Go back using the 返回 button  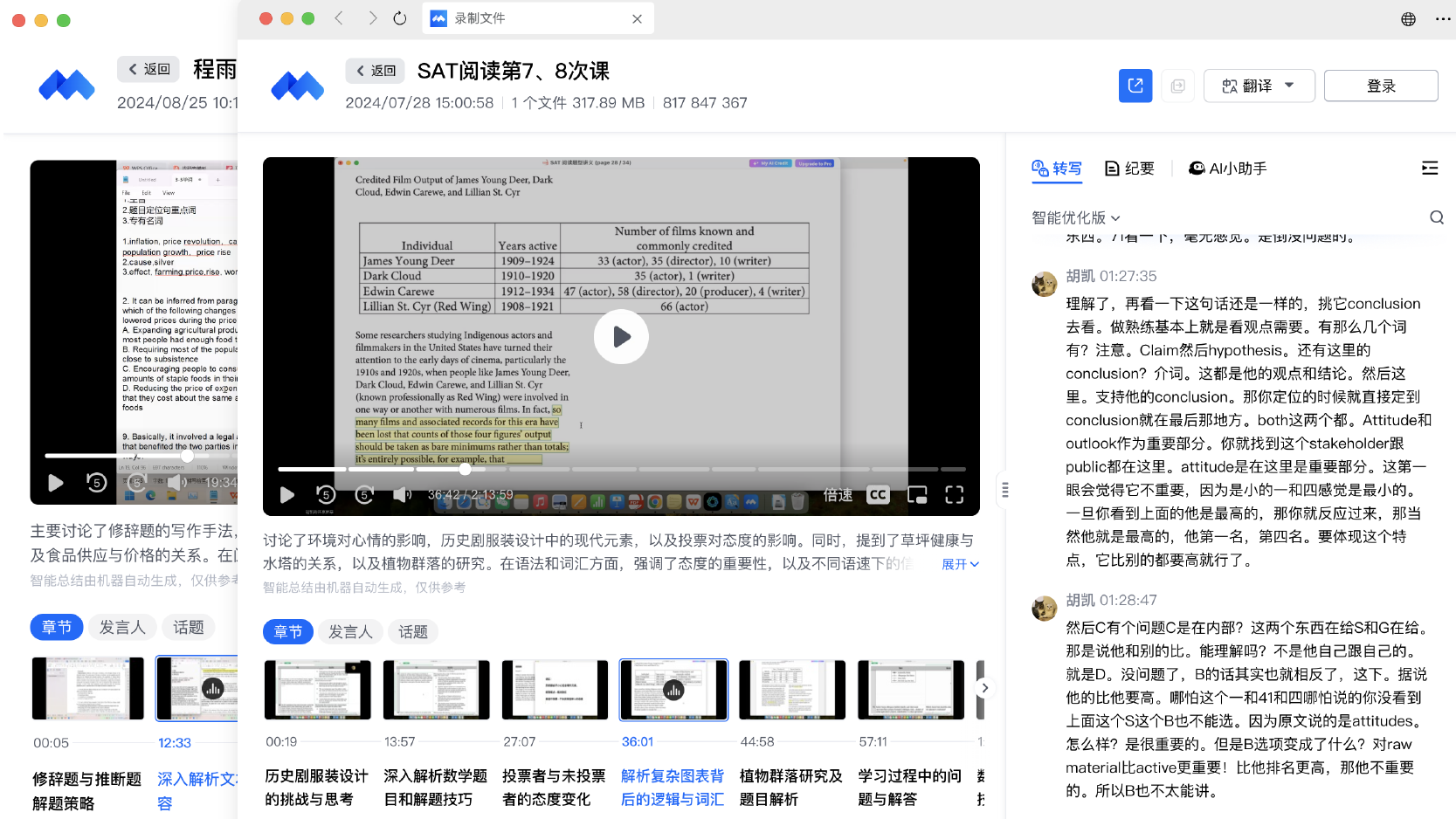click(x=375, y=71)
